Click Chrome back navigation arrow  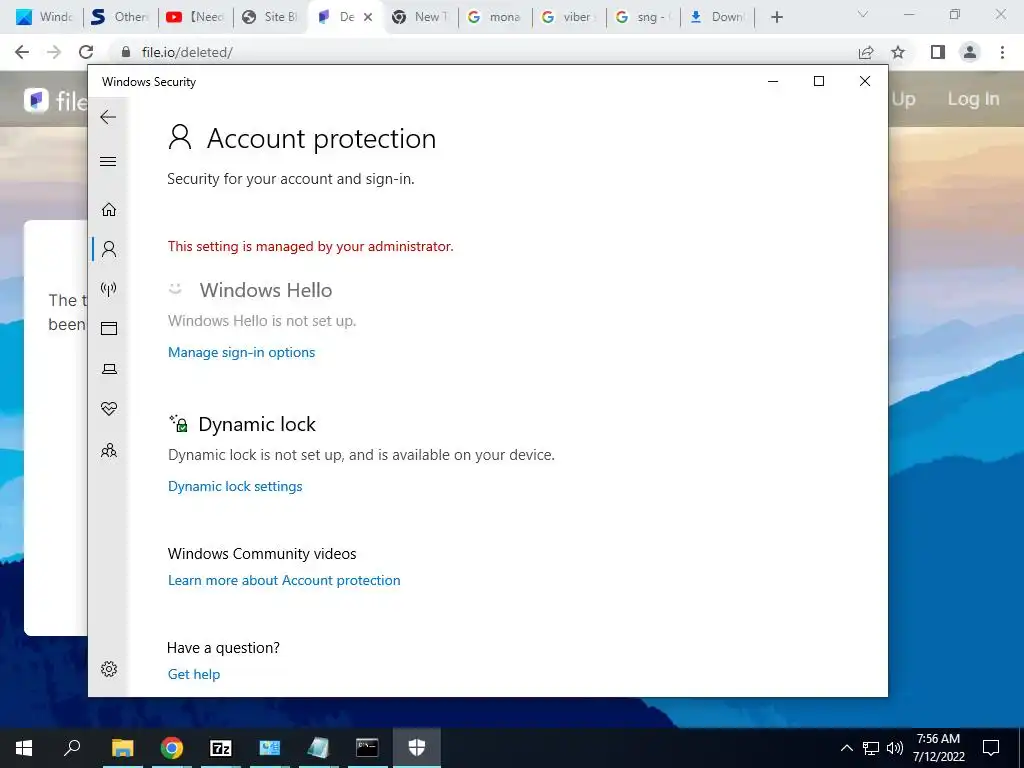22,52
